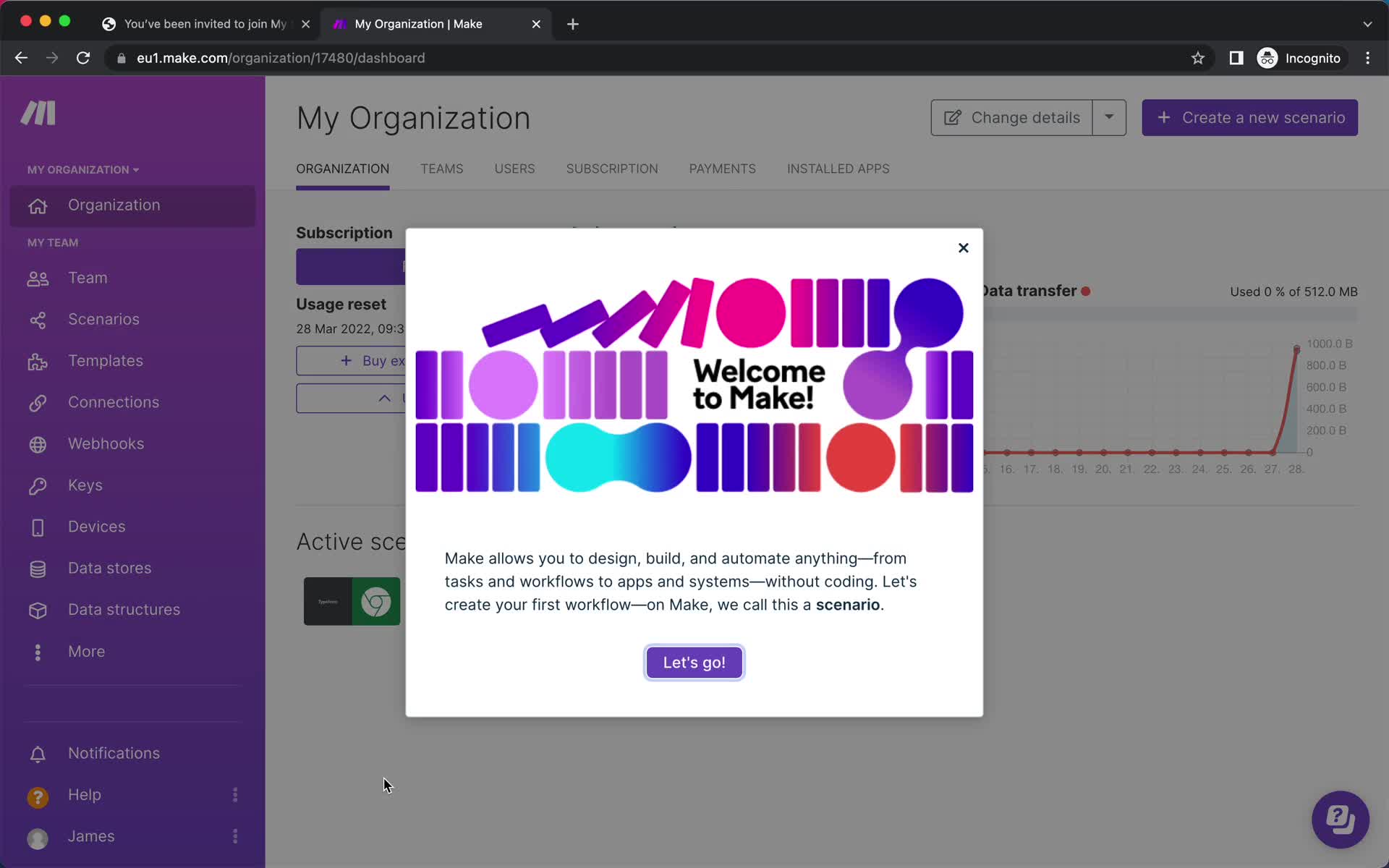Screen dimensions: 1389x868
Task: Open options dots next to James
Action: coord(235,836)
